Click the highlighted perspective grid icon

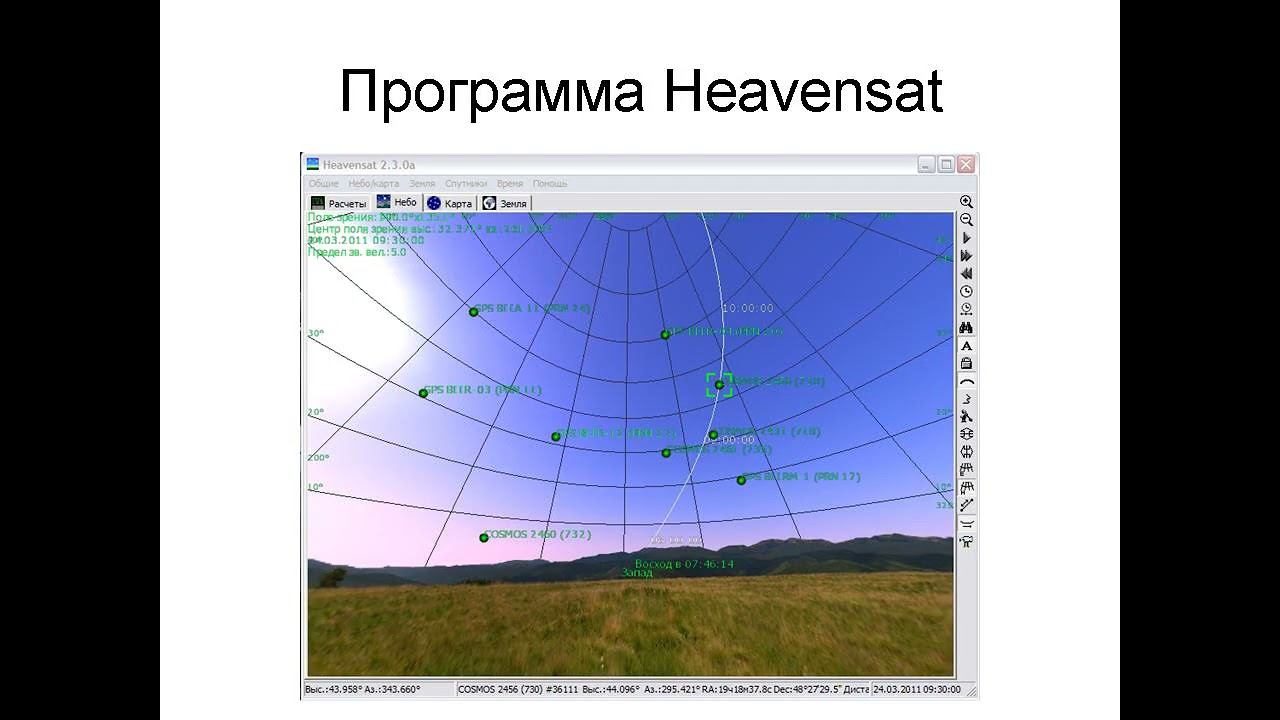pyautogui.click(x=966, y=487)
